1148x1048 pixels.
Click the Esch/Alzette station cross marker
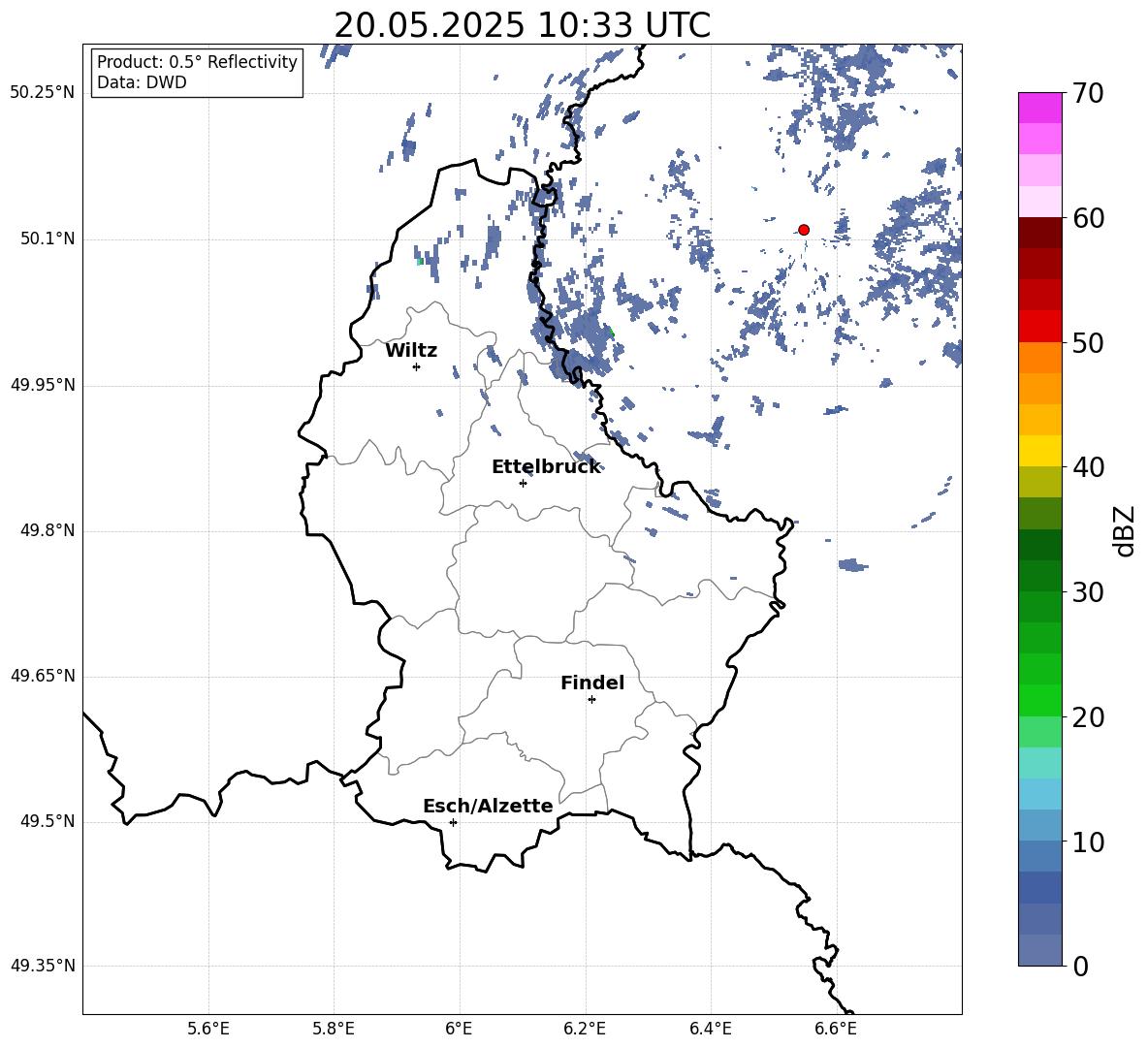pos(453,822)
